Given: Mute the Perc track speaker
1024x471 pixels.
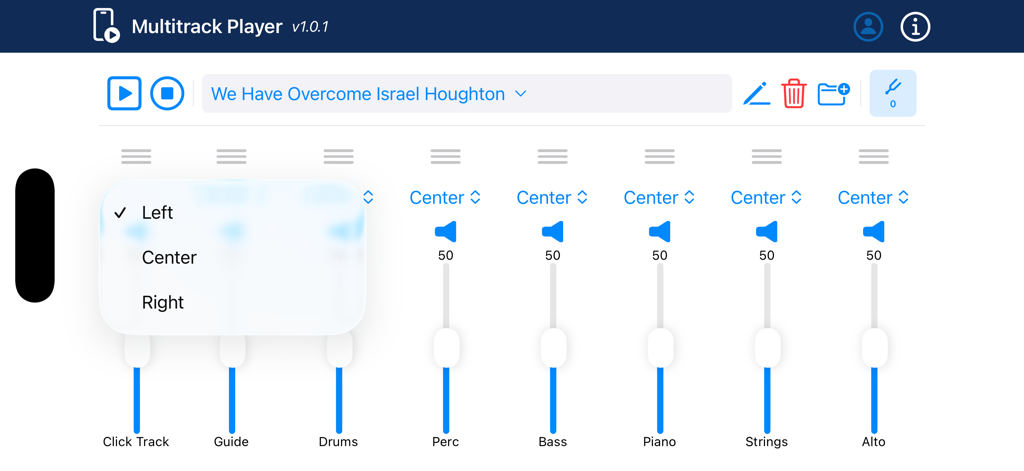Looking at the screenshot, I should click(x=446, y=232).
